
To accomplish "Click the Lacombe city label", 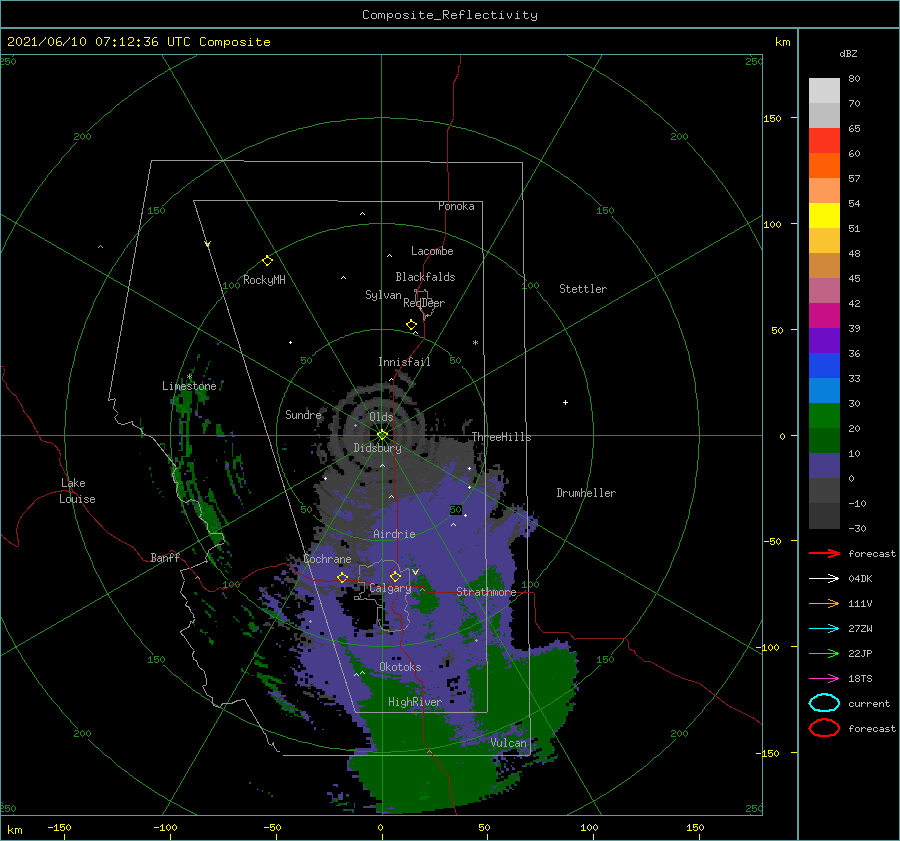I will [432, 251].
